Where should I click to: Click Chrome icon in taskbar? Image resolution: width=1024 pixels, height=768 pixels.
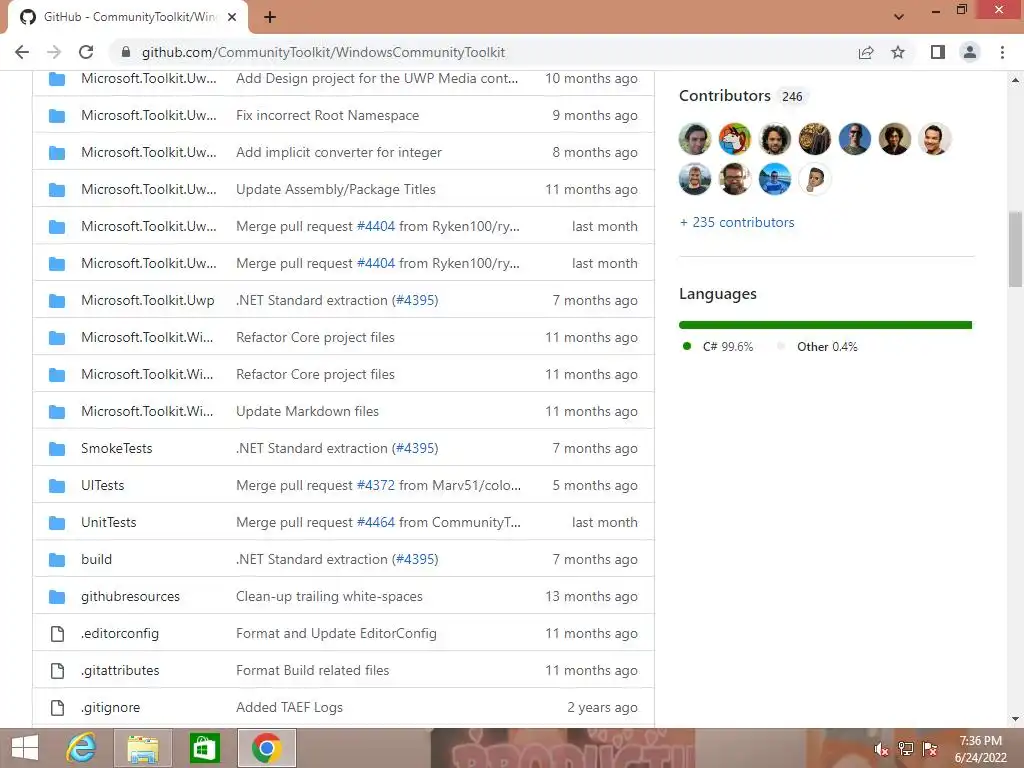(266, 748)
